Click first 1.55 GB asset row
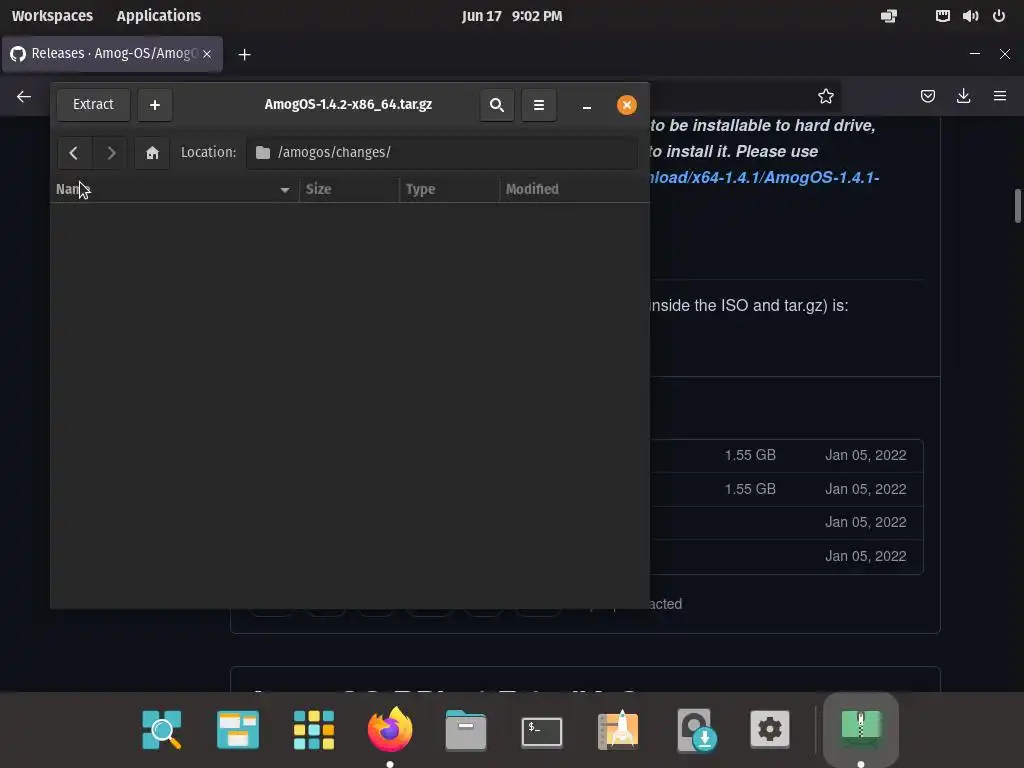 point(786,455)
